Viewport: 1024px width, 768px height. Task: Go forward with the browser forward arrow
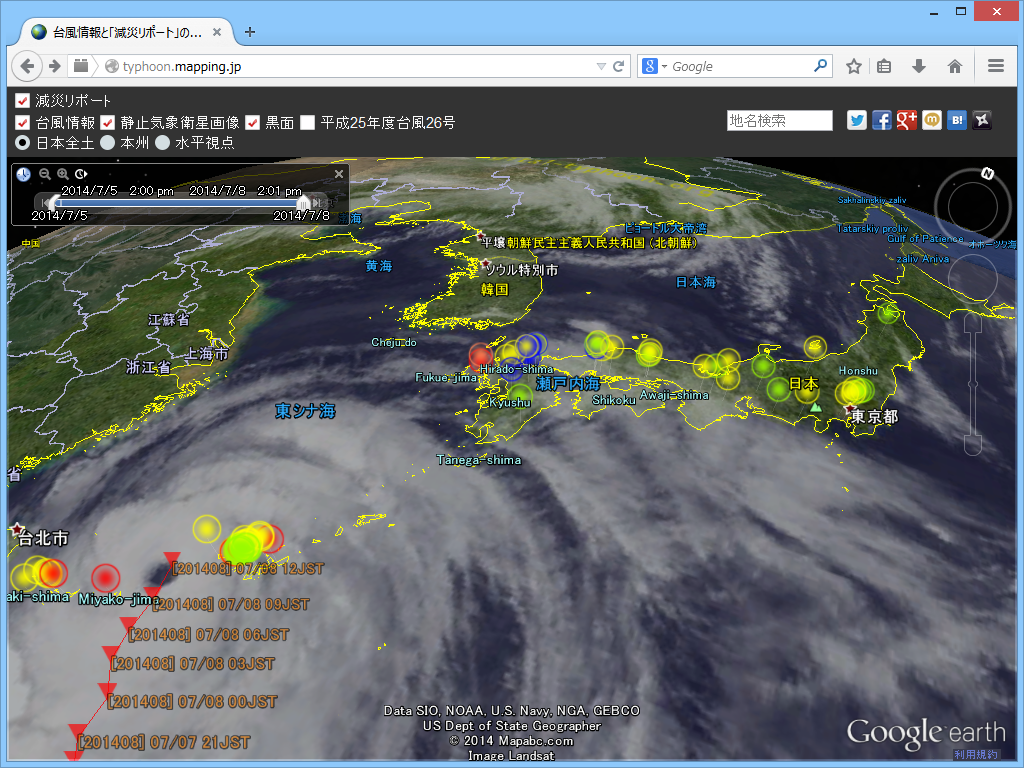point(54,66)
